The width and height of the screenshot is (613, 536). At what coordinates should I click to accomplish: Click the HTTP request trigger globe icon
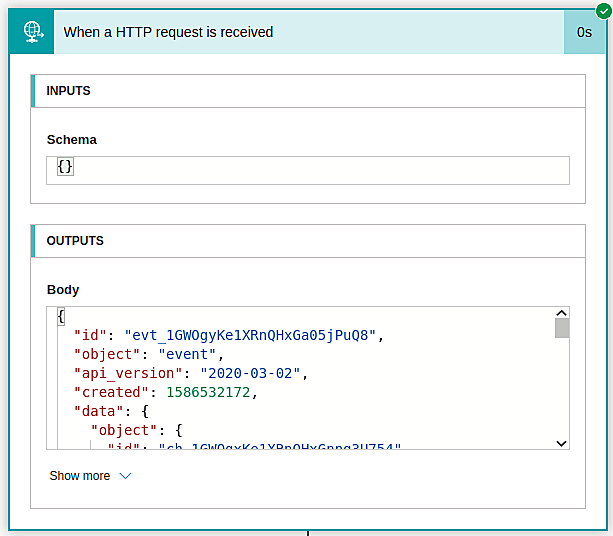33,31
